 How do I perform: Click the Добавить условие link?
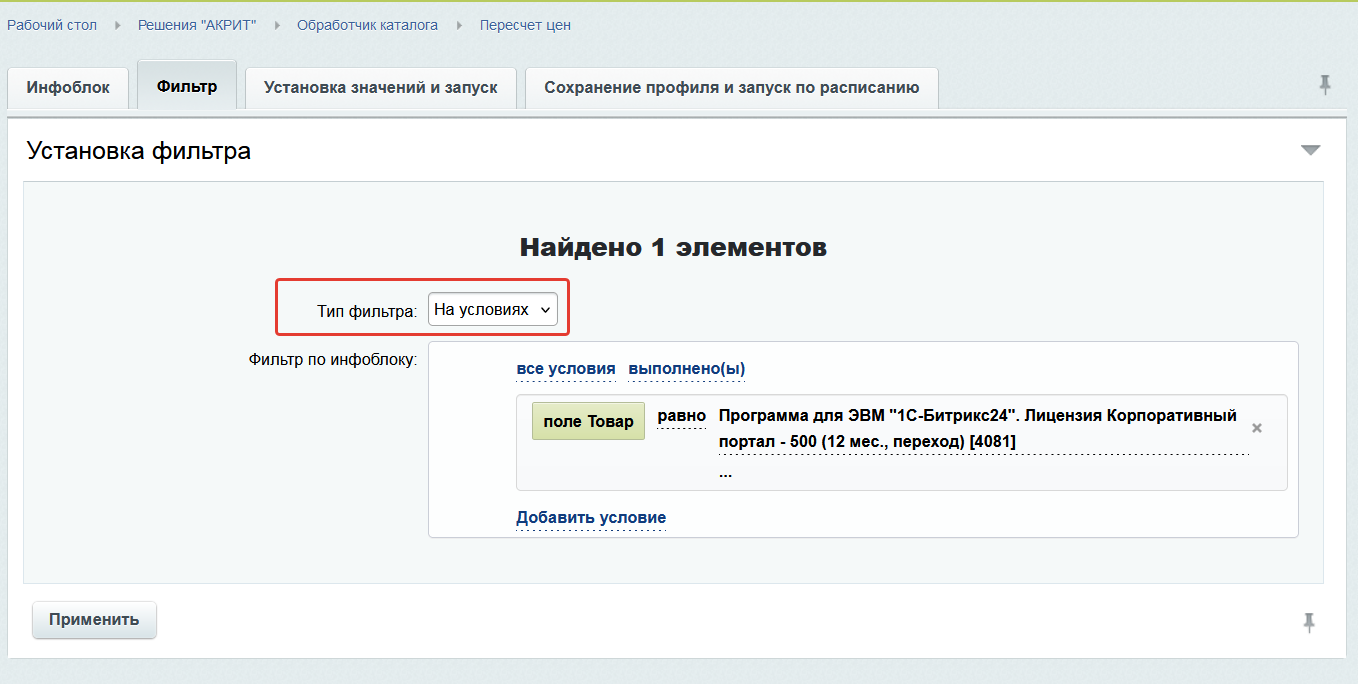pyautogui.click(x=590, y=518)
